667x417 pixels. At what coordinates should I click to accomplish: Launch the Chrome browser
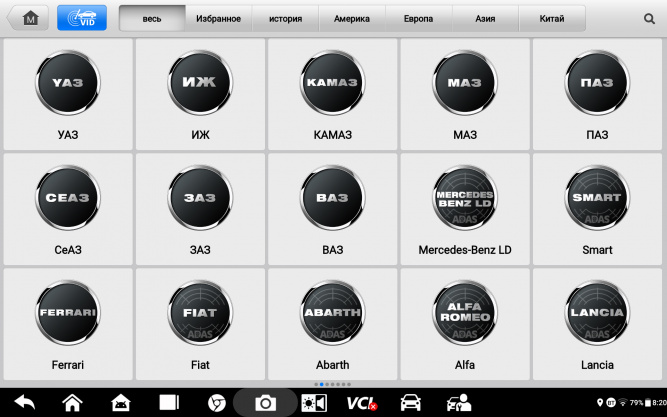tap(217, 403)
